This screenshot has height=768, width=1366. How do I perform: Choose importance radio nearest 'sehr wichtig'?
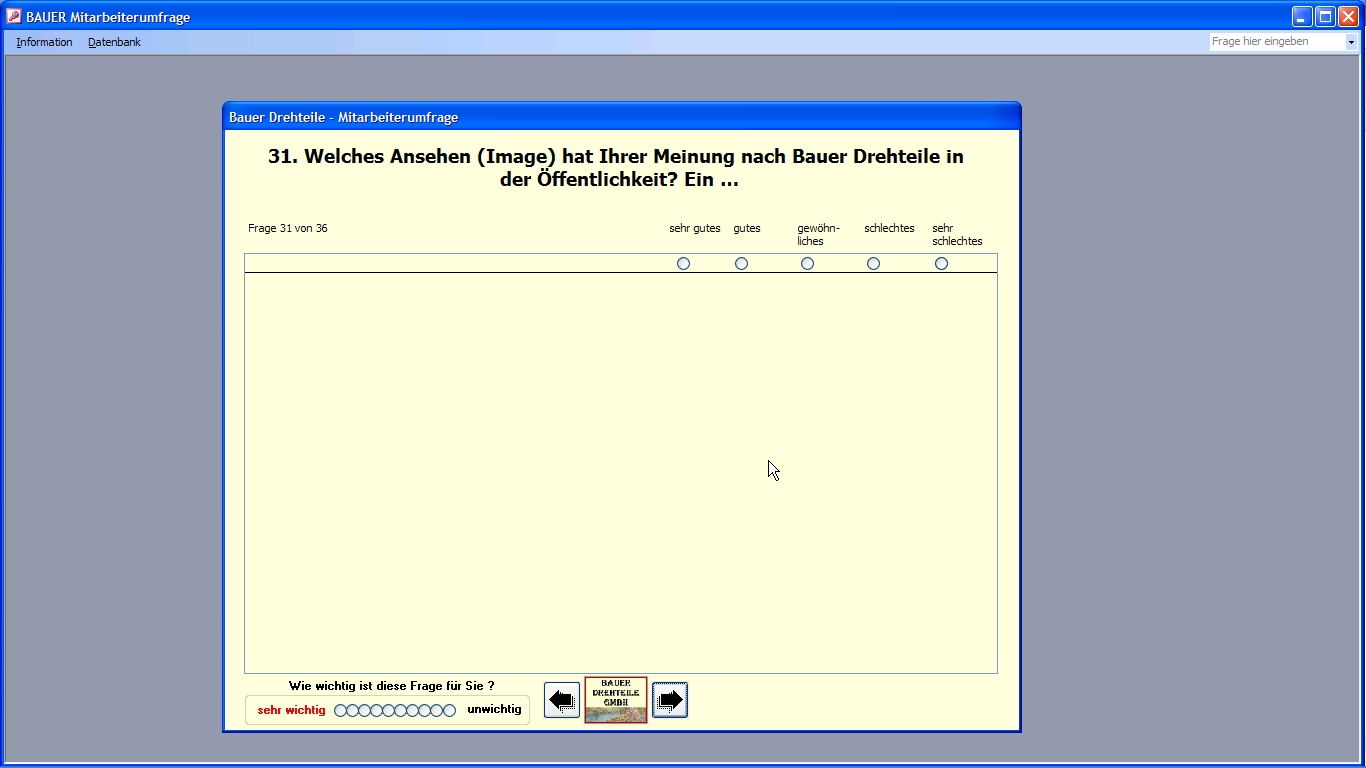(341, 711)
